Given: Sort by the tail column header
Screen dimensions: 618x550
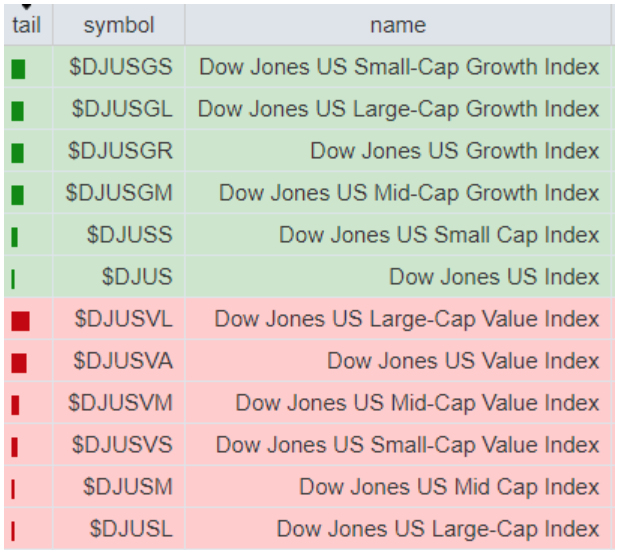Looking at the screenshot, I should (26, 25).
